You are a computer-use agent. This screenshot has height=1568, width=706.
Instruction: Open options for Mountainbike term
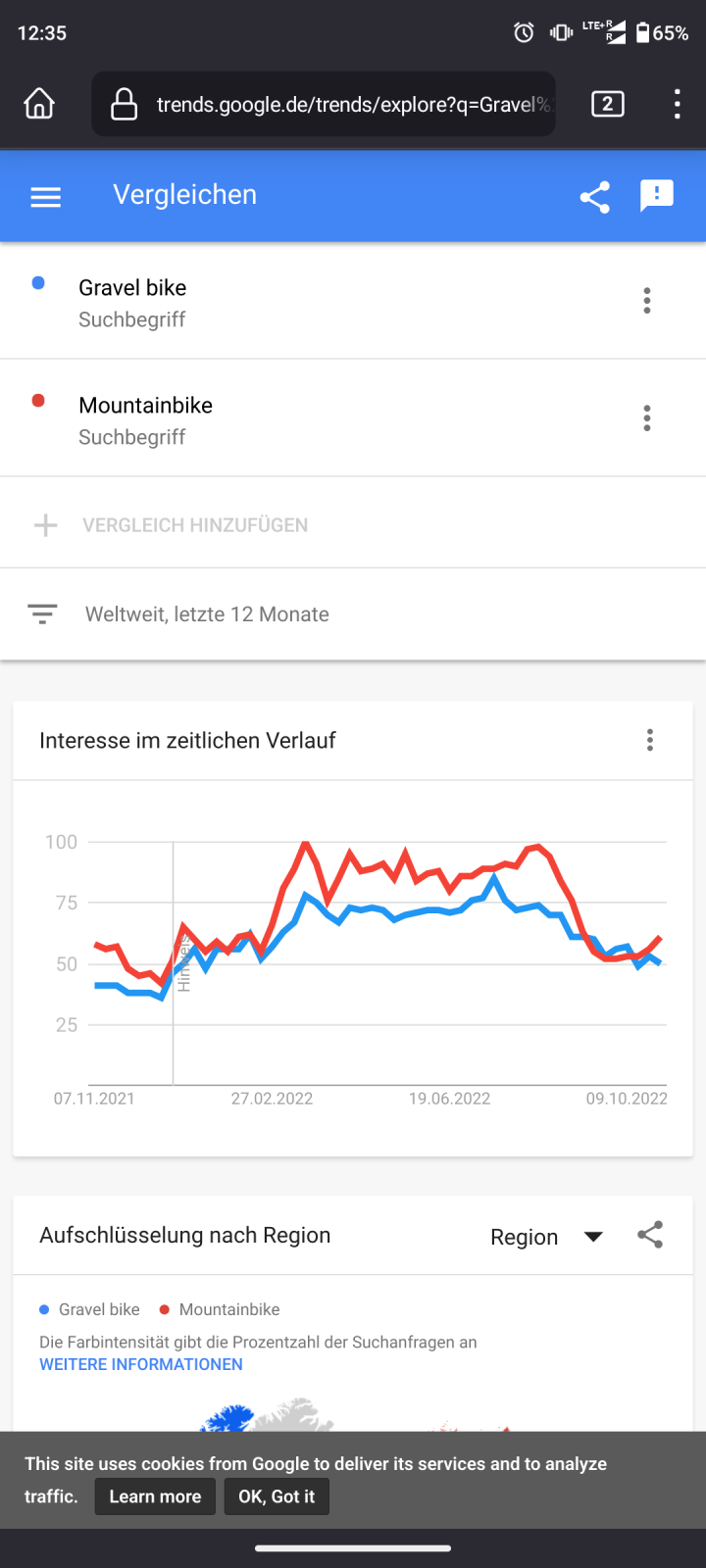coord(646,418)
